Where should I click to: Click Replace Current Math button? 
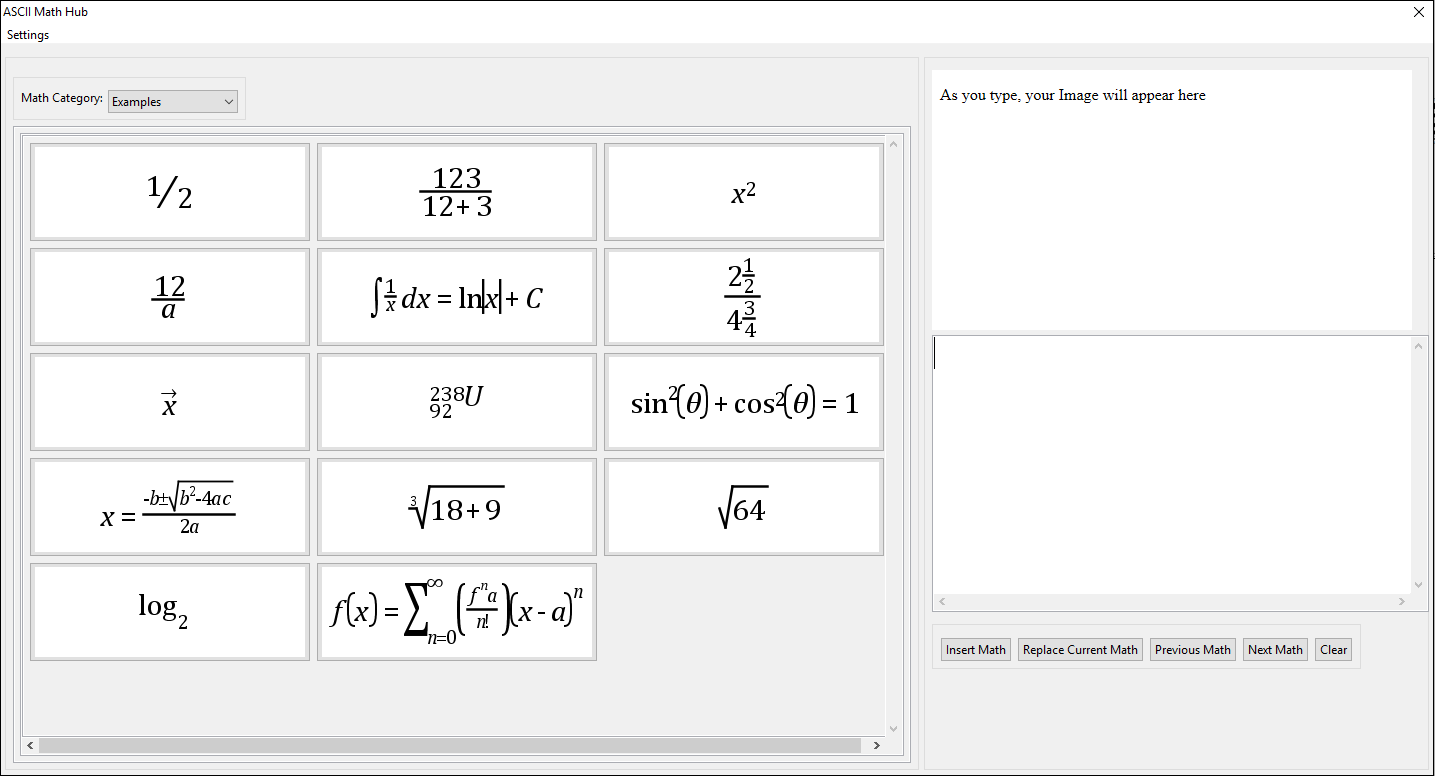[x=1080, y=650]
